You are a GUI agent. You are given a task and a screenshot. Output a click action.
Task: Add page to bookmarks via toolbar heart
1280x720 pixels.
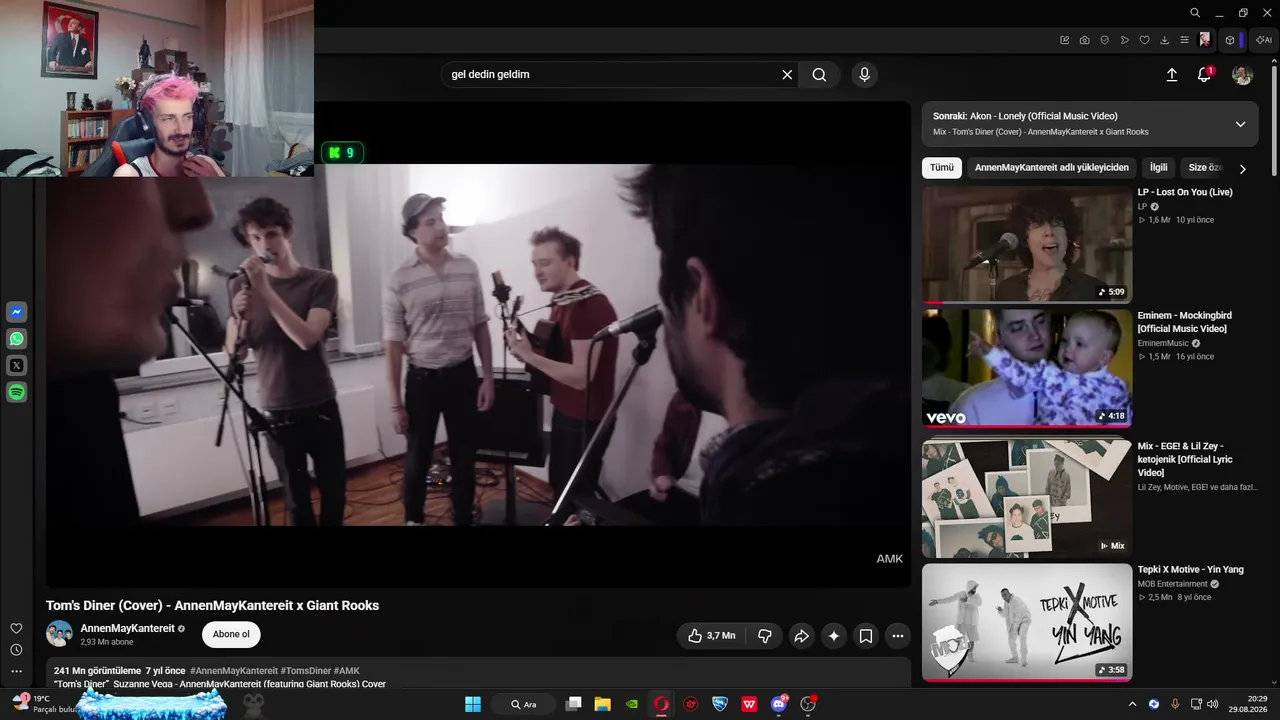1145,40
